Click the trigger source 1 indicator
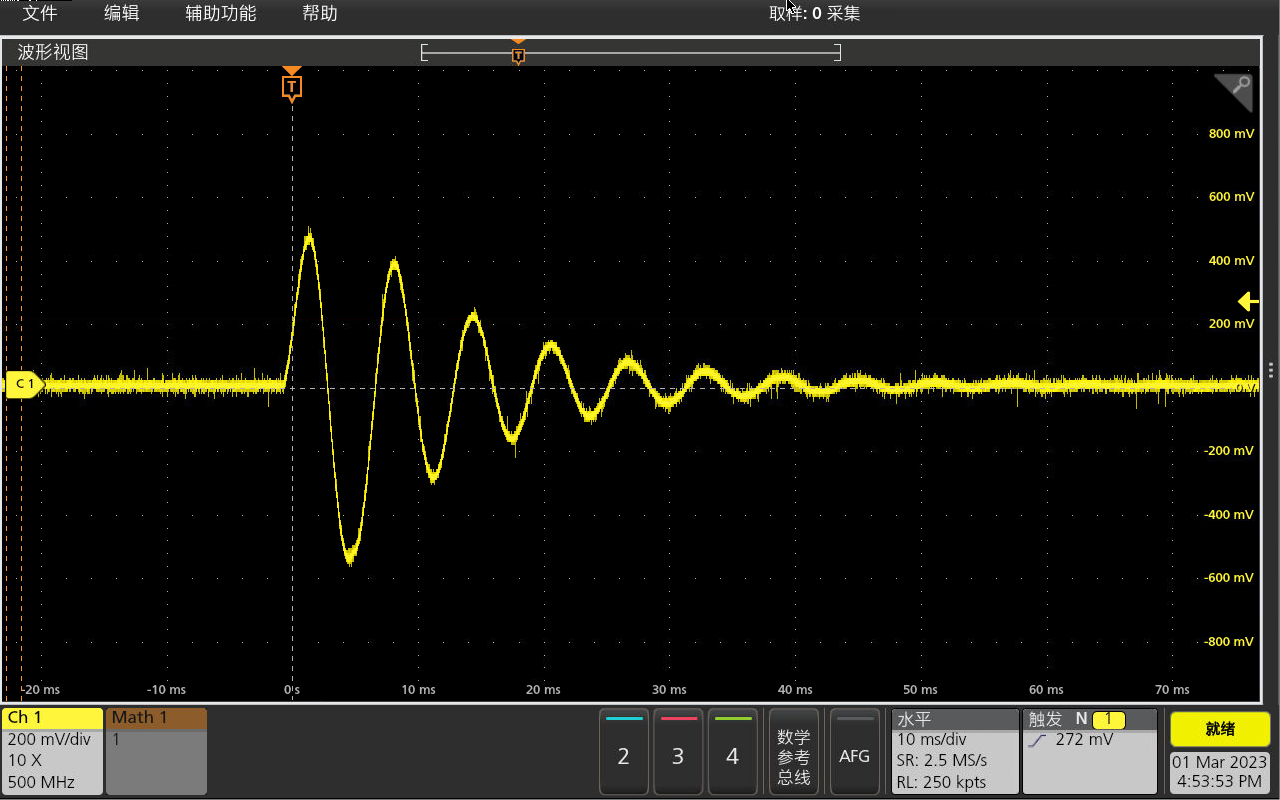Image resolution: width=1280 pixels, height=800 pixels. (1108, 719)
